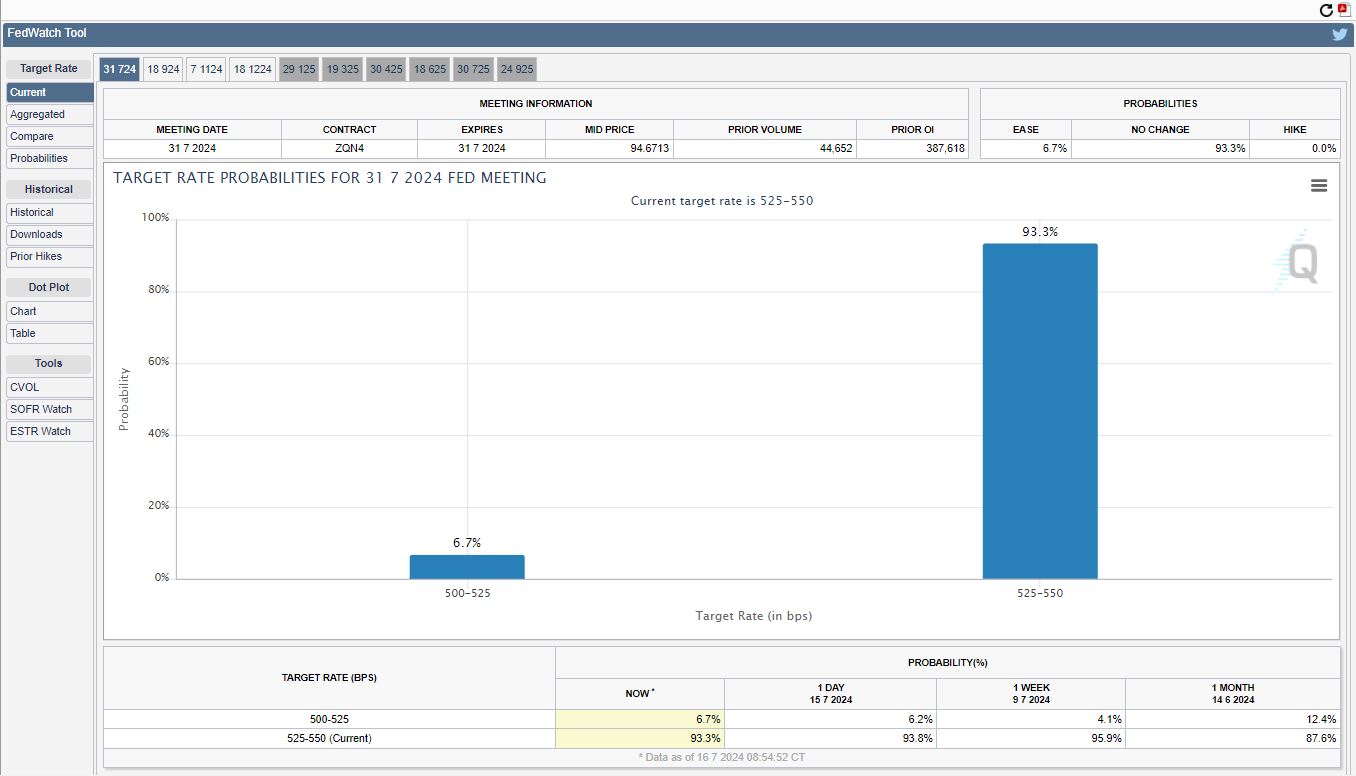
Task: Click Compare in the Target Rate section
Action: (32, 137)
